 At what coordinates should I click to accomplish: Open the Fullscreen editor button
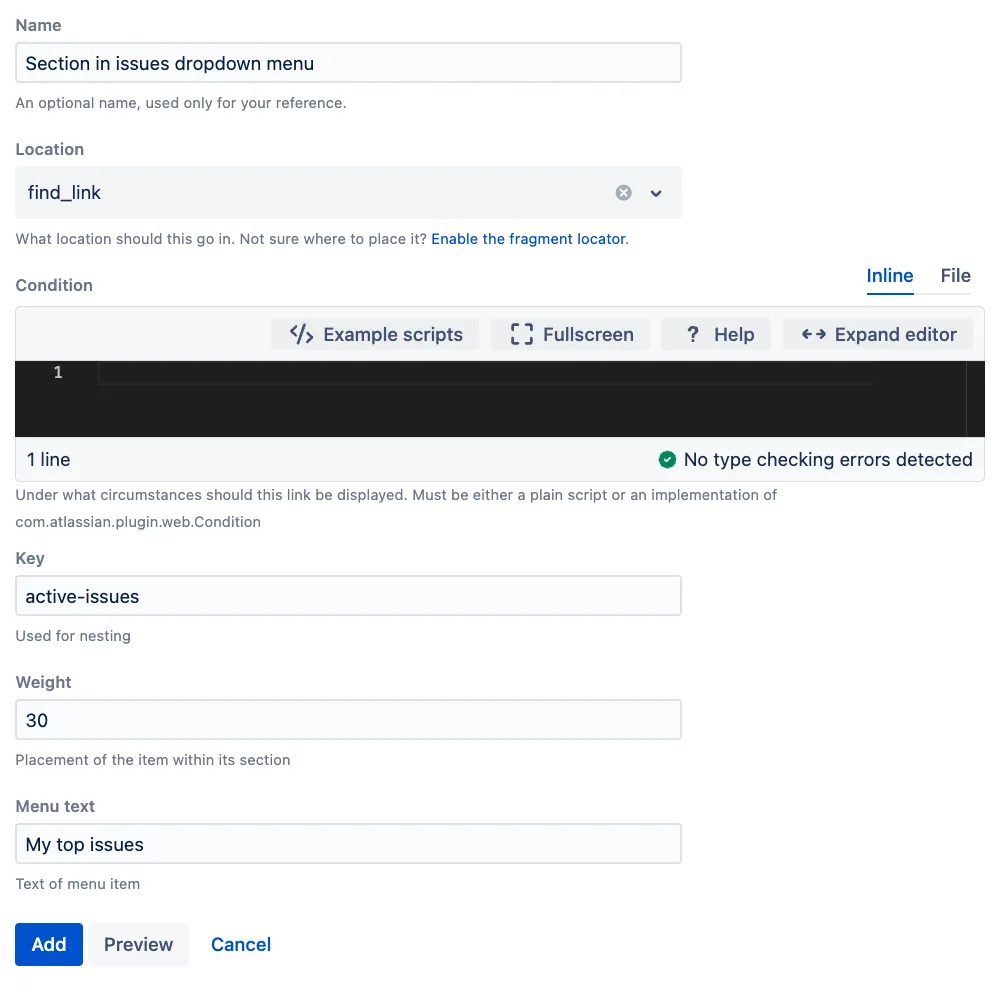click(571, 334)
